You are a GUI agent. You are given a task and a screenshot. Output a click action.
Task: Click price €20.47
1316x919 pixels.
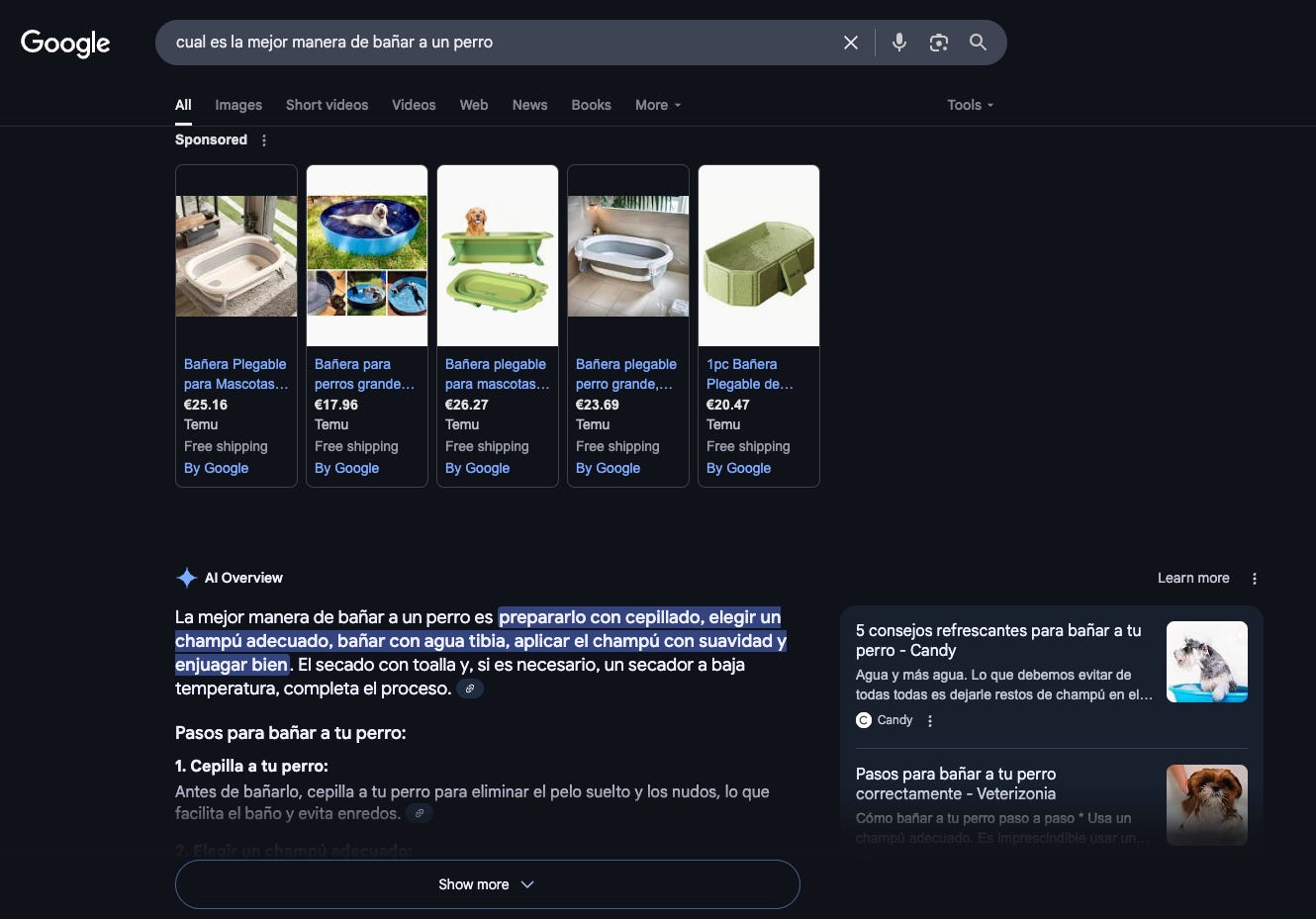(x=728, y=405)
